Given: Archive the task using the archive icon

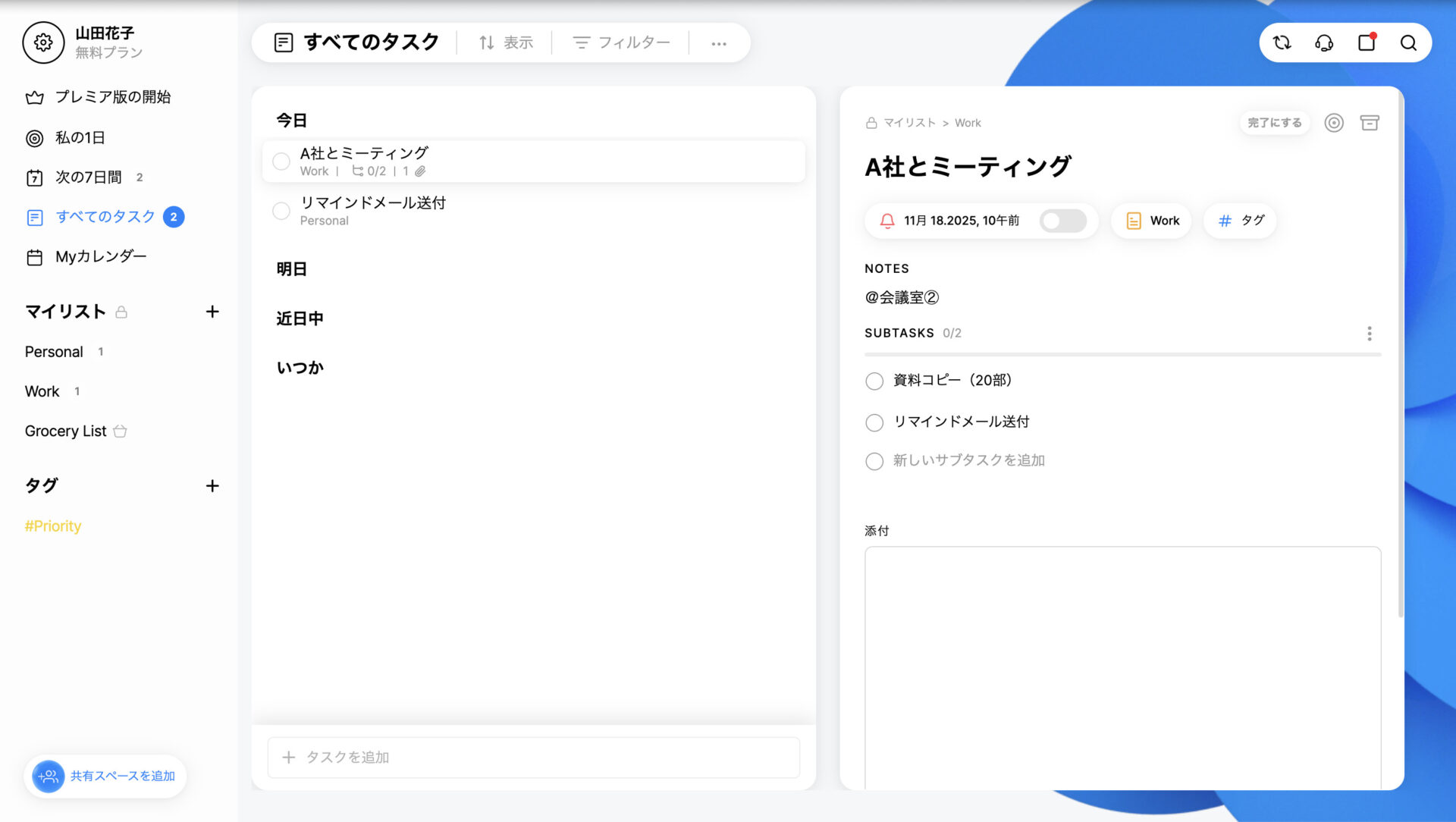Looking at the screenshot, I should pos(1370,122).
